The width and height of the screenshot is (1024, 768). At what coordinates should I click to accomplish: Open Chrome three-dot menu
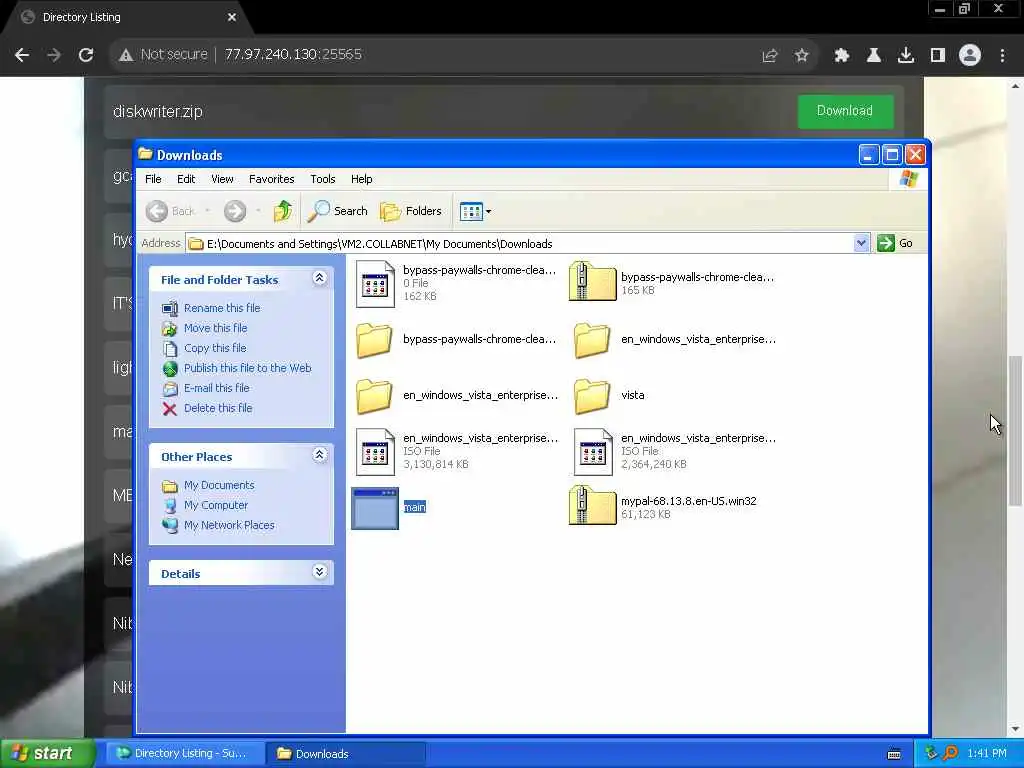coord(1002,56)
